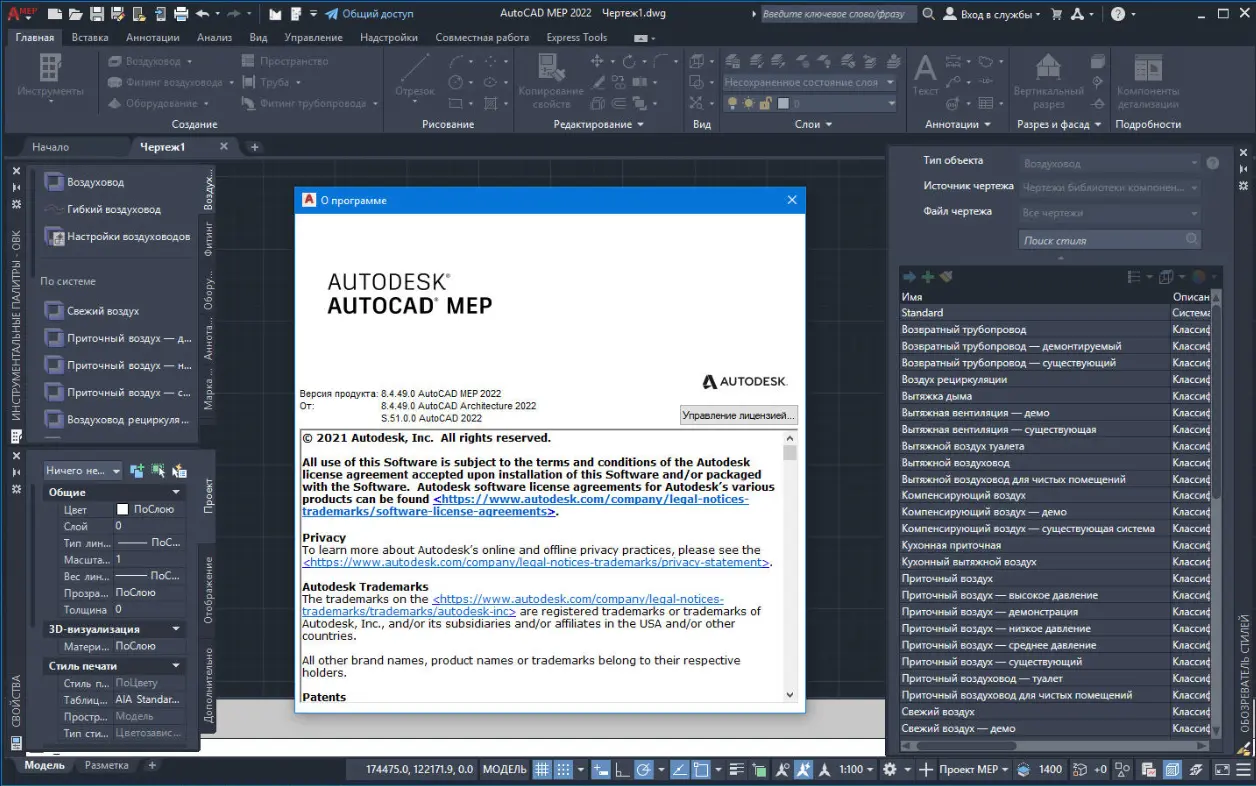Click the Цвет ПоСлою color swatch
Viewport: 1256px width, 786px height.
(123, 509)
